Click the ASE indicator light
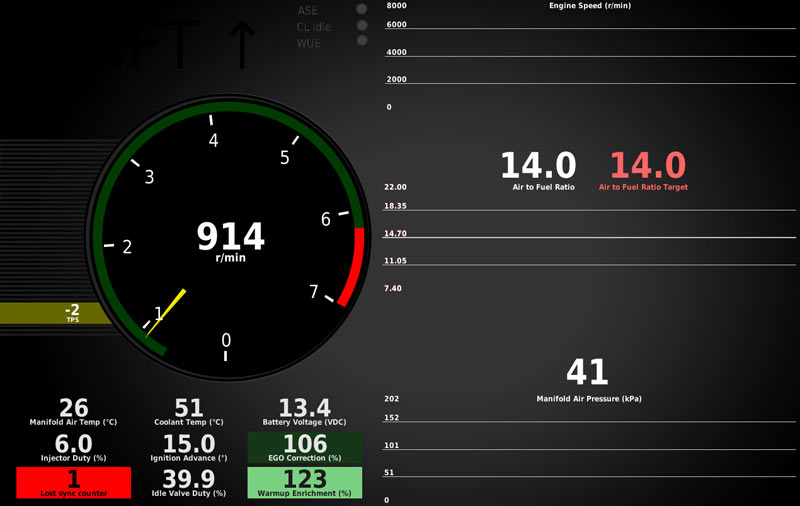Image resolution: width=800 pixels, height=506 pixels. click(x=361, y=10)
